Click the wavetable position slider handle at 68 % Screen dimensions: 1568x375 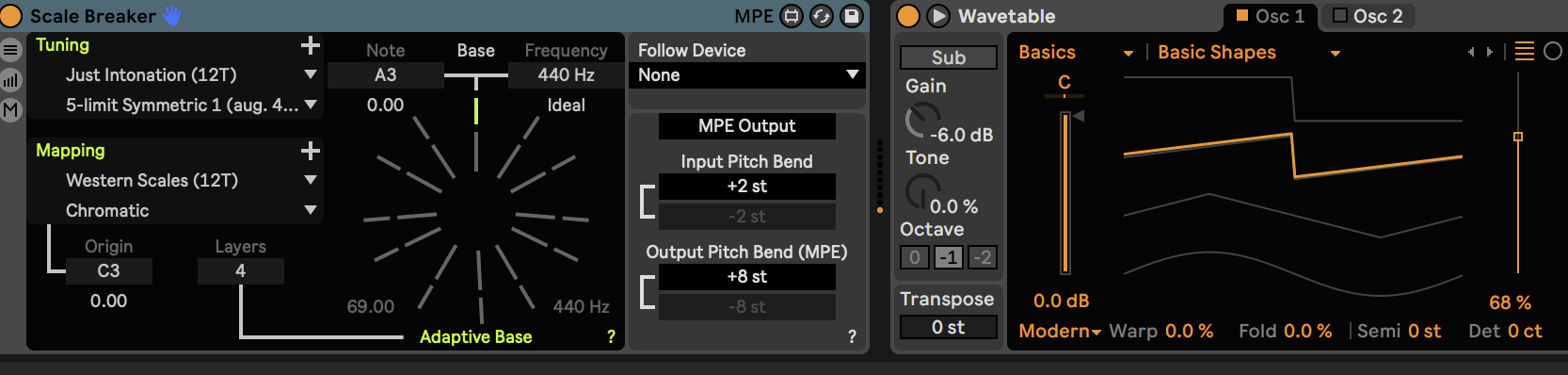1518,137
